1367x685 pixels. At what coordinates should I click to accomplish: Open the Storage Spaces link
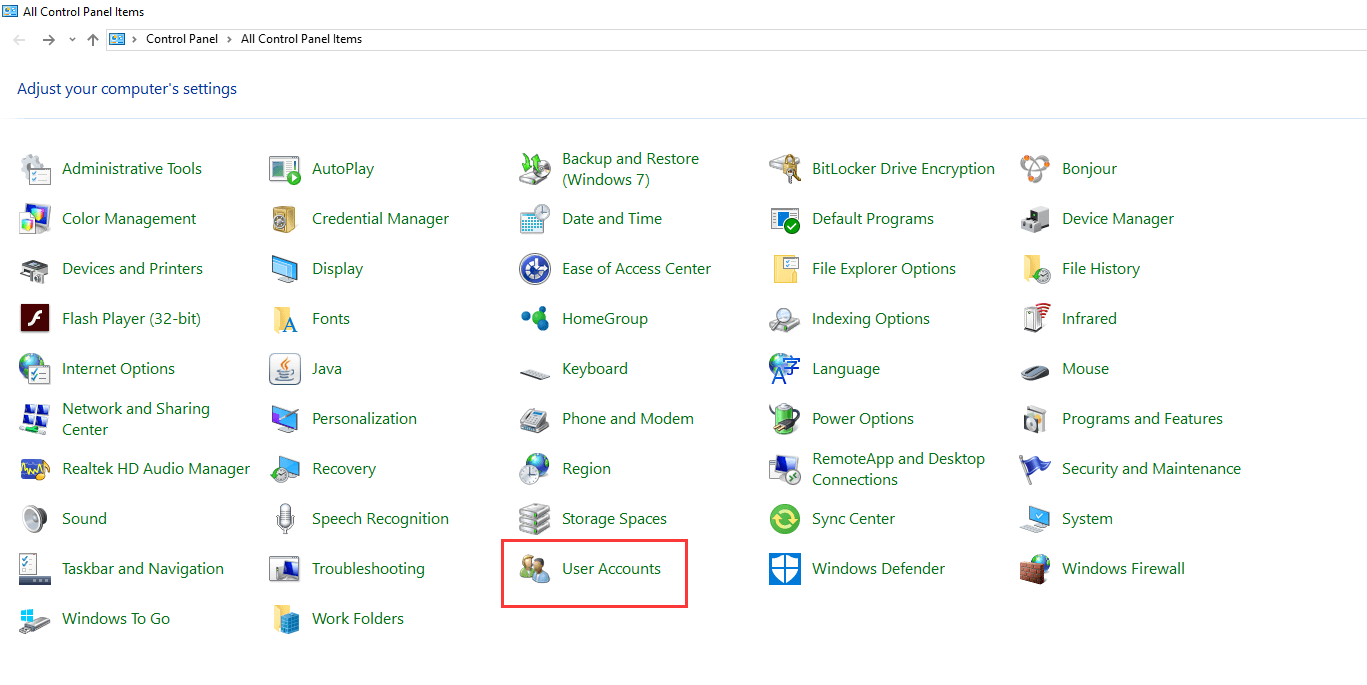pos(614,519)
